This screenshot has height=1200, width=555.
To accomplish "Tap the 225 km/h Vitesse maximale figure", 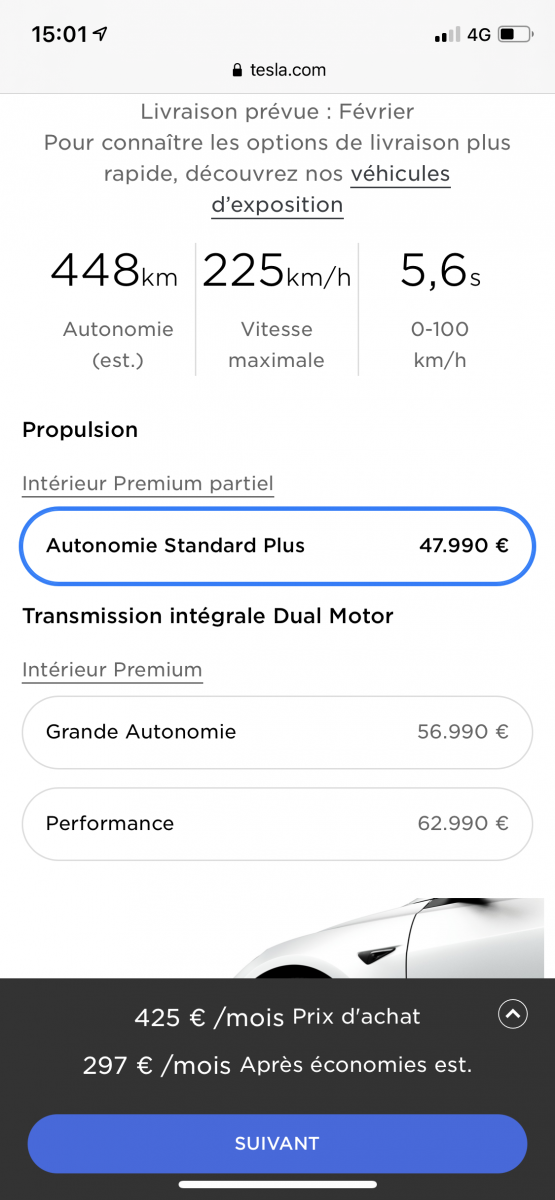I will (x=277, y=308).
